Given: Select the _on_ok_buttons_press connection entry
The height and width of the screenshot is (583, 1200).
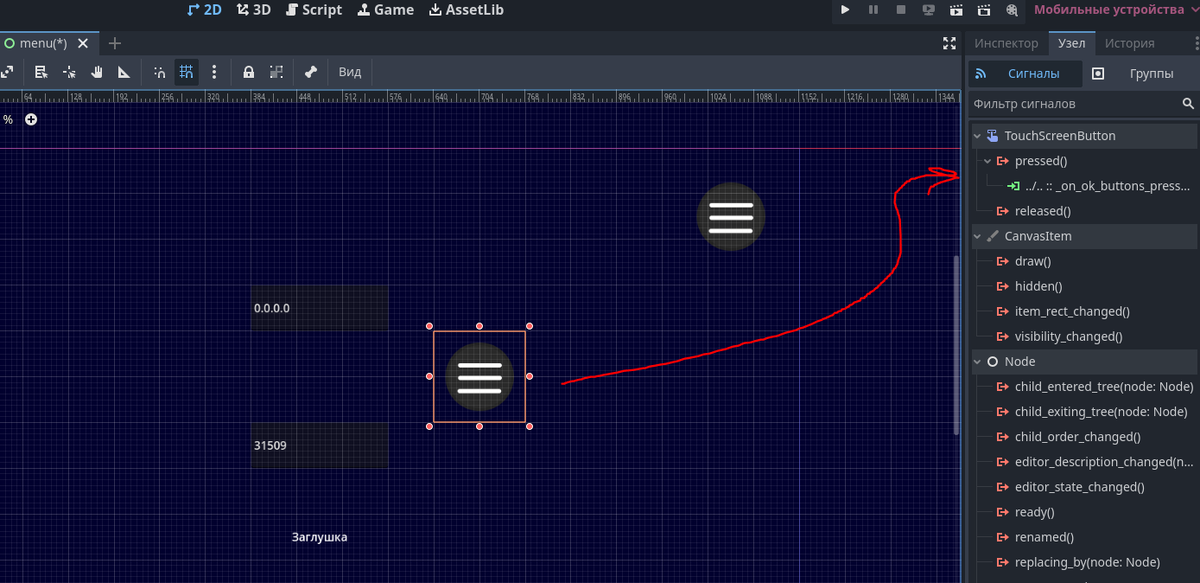Looking at the screenshot, I should (x=1100, y=186).
